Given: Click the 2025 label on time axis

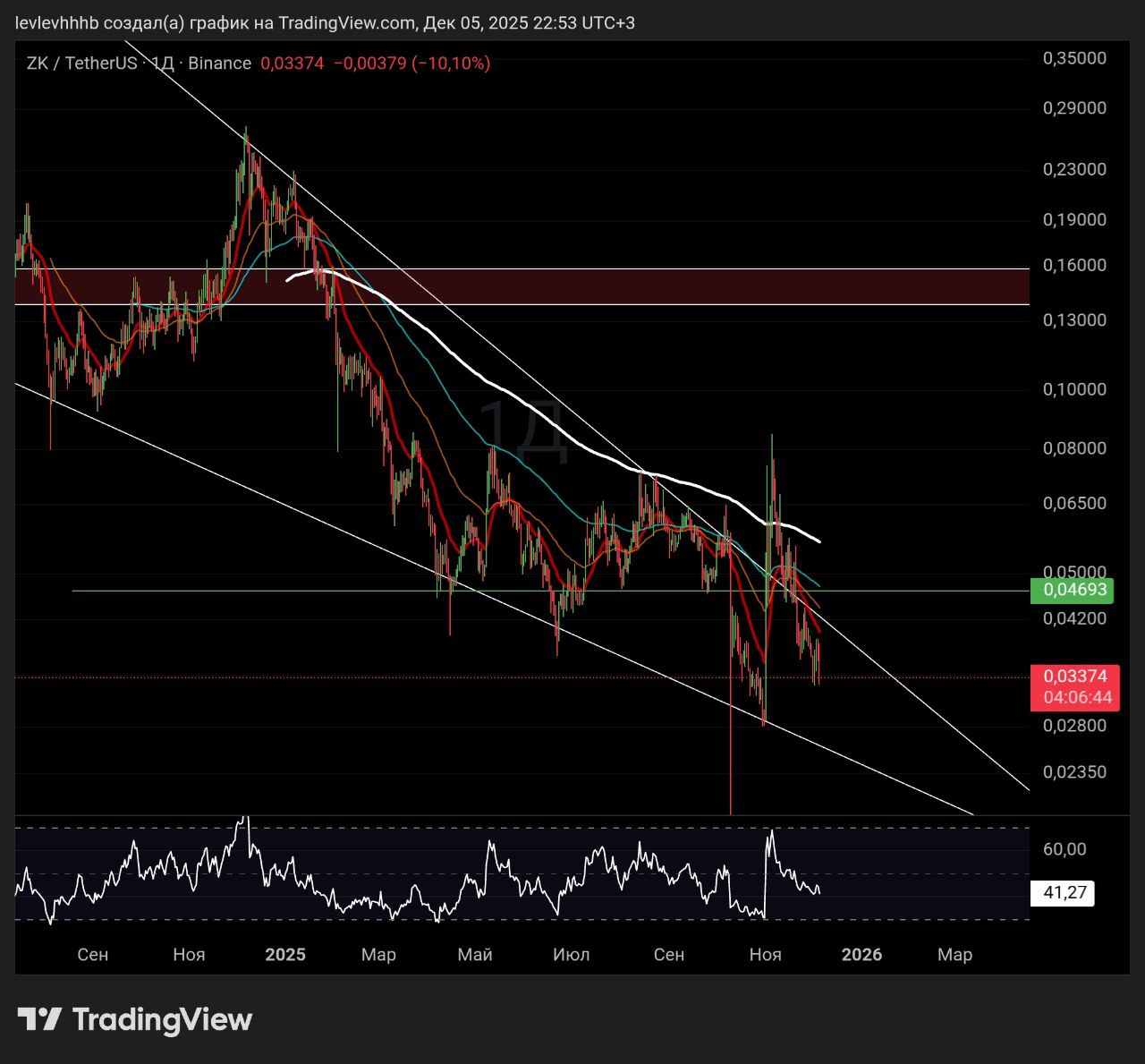Looking at the screenshot, I should (x=285, y=955).
